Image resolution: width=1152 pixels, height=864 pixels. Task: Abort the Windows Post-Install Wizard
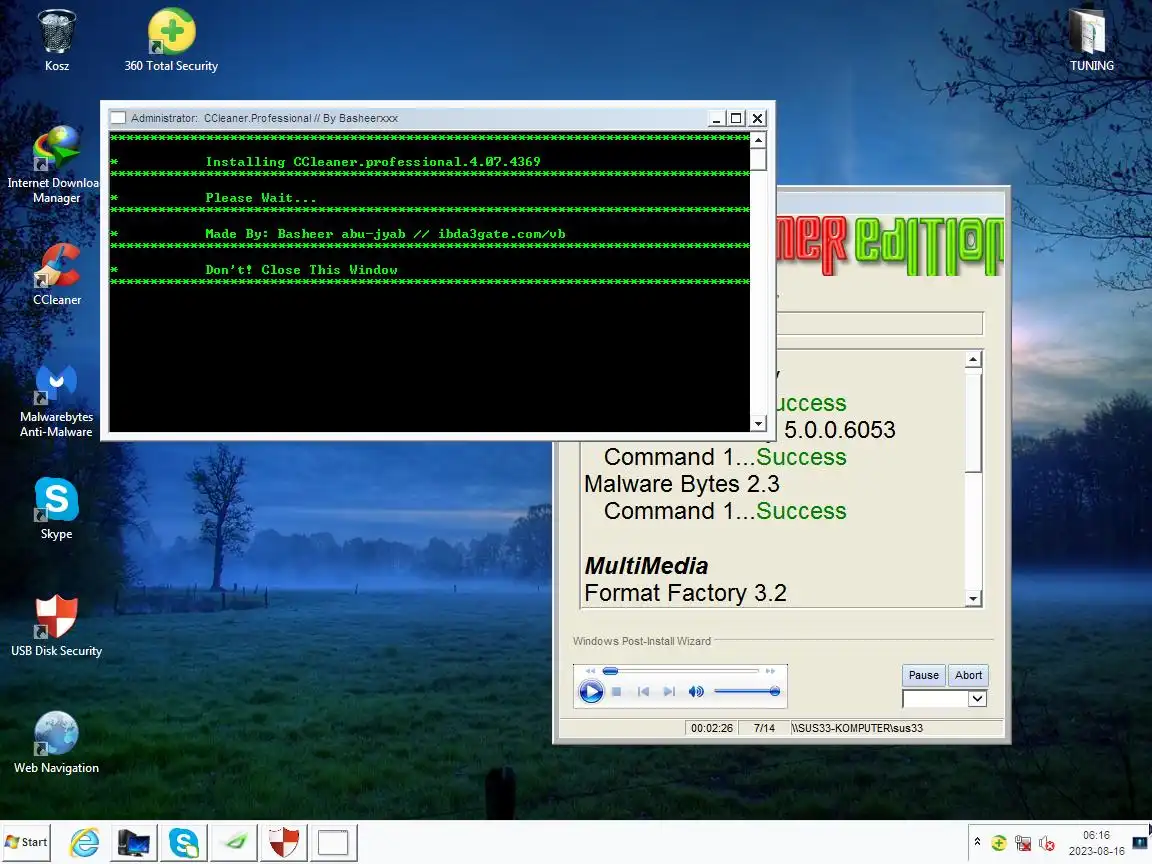(968, 675)
